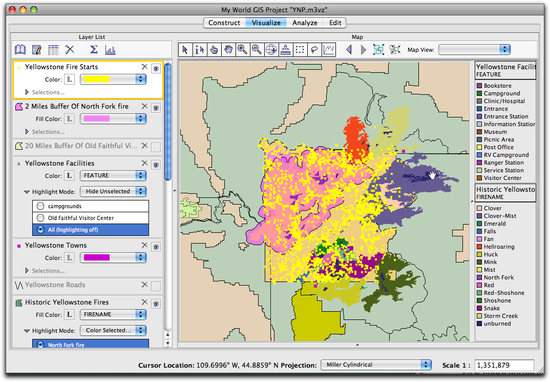This screenshot has width=550, height=382.
Task: Click the zoom to full extent globe icon
Action: click(x=271, y=50)
